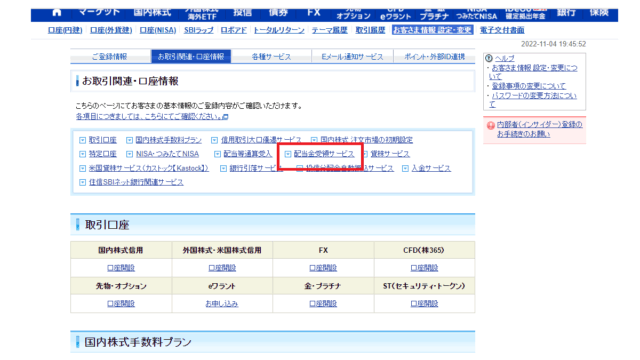Click the 2022-11-04 19:45:52 timestamp text

tap(553, 44)
